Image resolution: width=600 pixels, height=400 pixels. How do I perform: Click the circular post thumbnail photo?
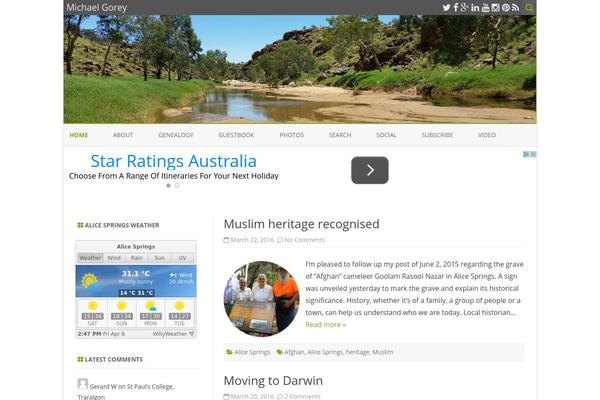(262, 299)
